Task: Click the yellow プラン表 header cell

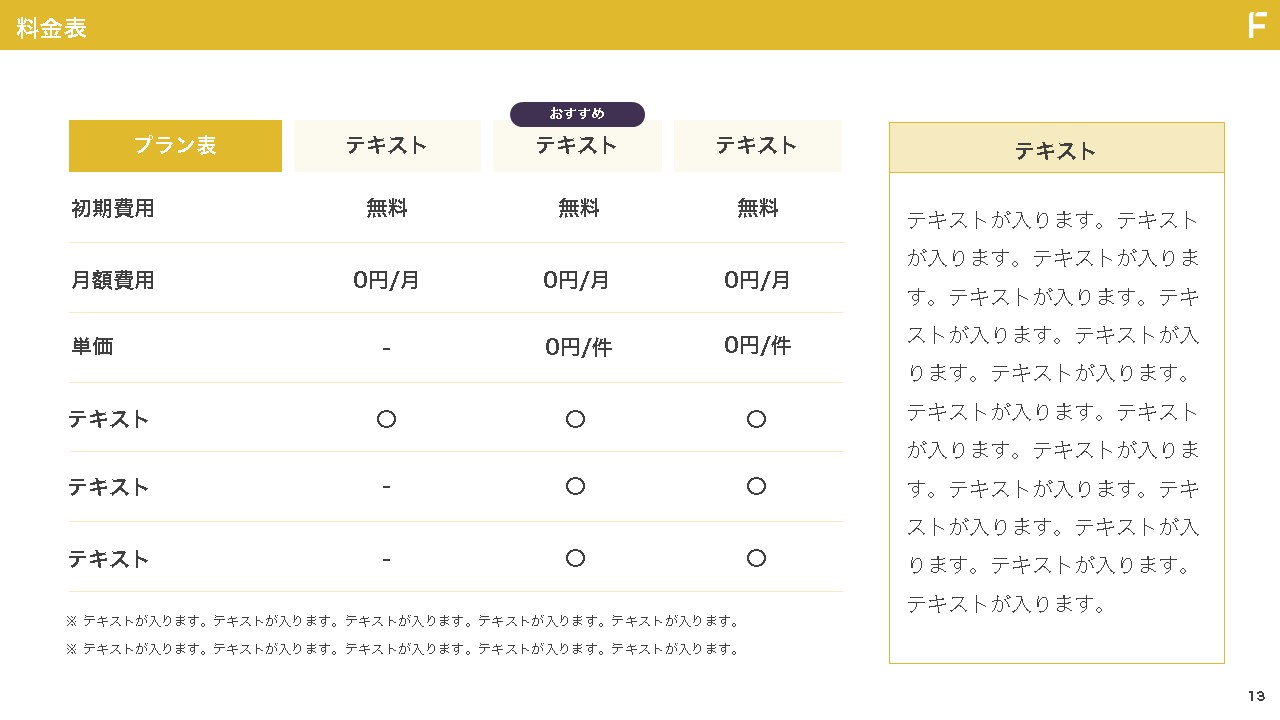Action: coord(175,146)
